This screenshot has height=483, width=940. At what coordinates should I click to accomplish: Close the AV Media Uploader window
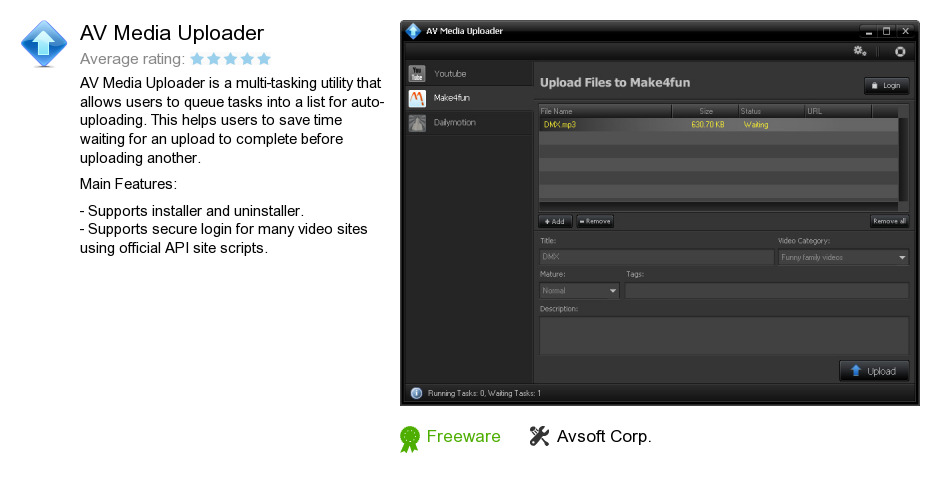click(x=905, y=31)
